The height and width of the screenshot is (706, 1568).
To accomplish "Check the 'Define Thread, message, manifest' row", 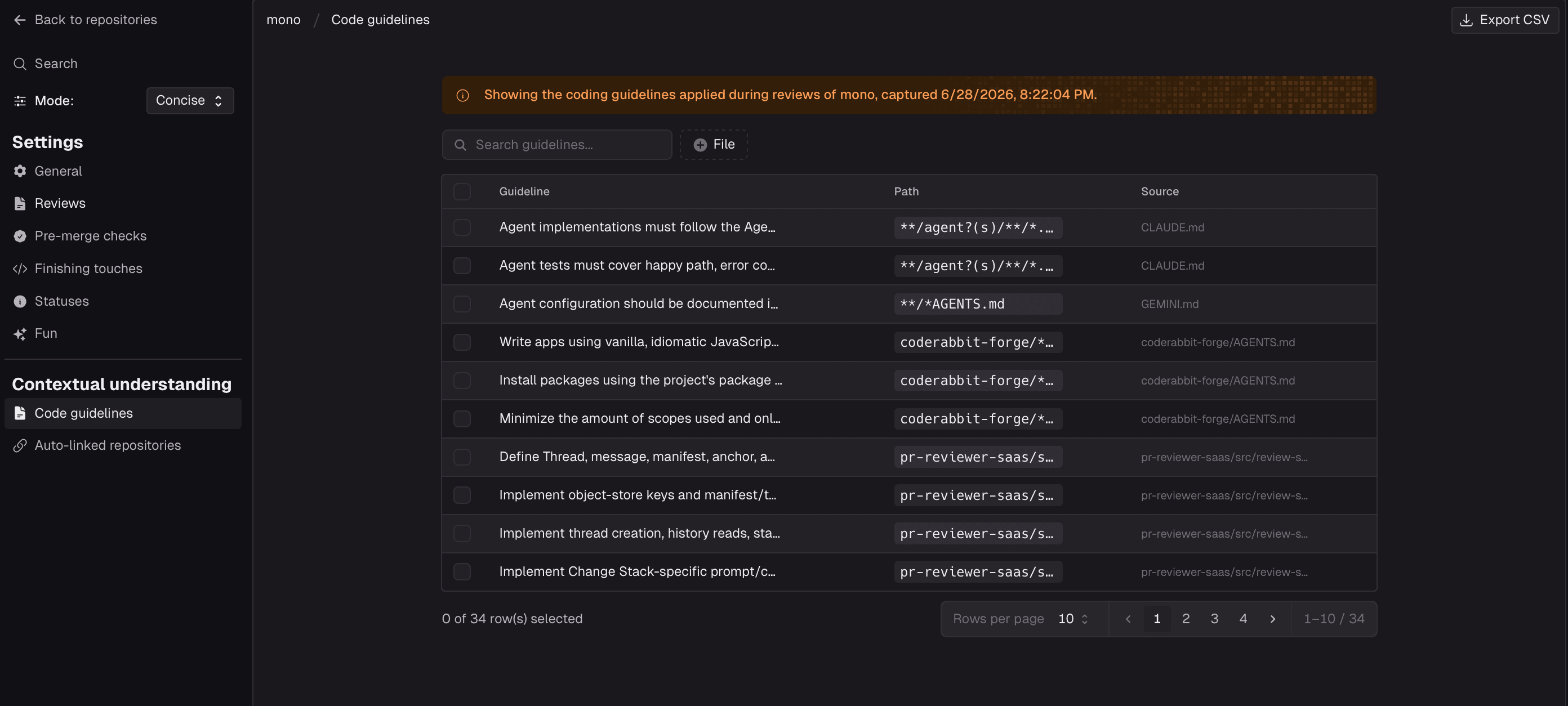I will coord(462,458).
